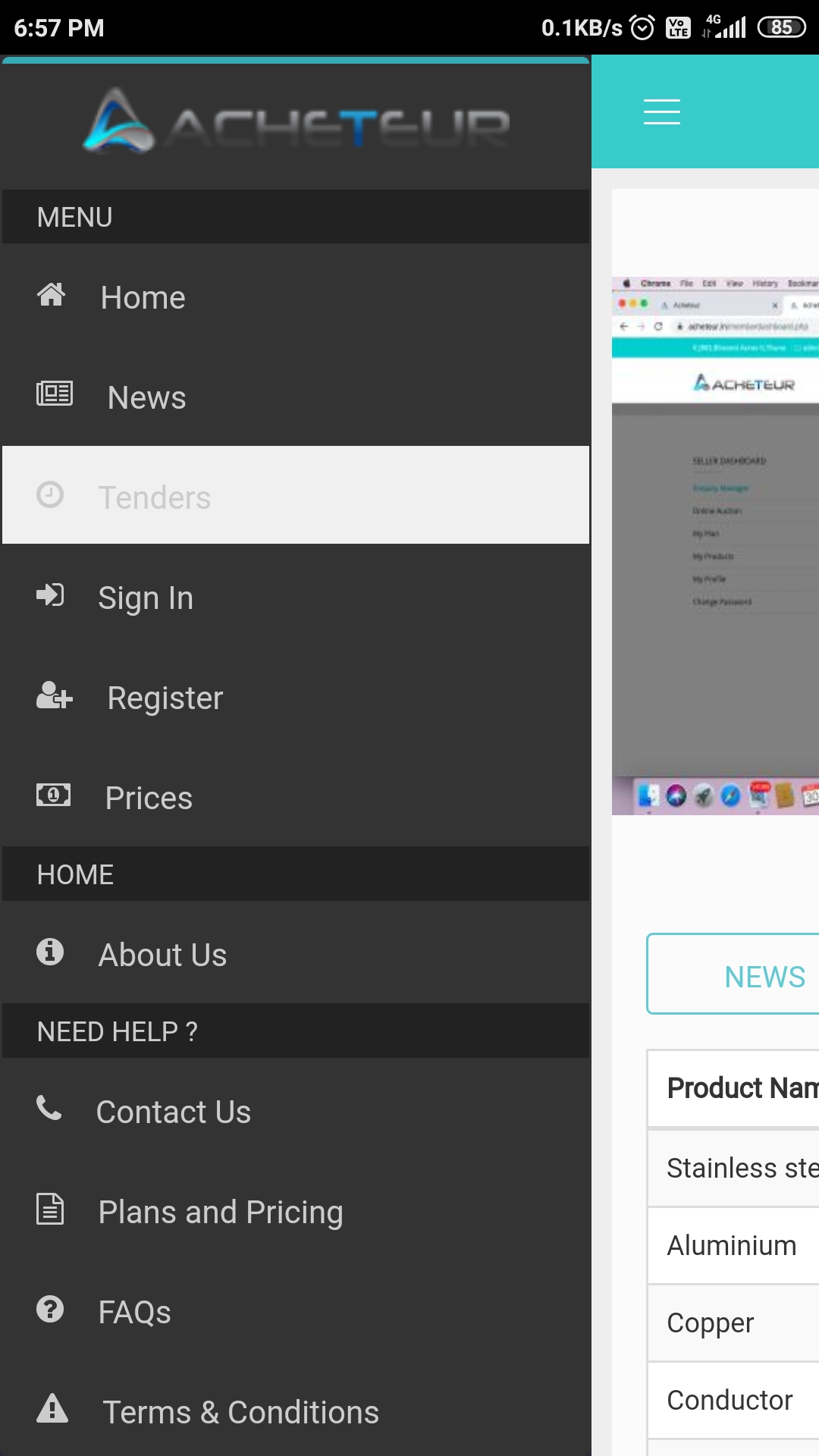Open the dashboard screenshot thumbnail

715,546
